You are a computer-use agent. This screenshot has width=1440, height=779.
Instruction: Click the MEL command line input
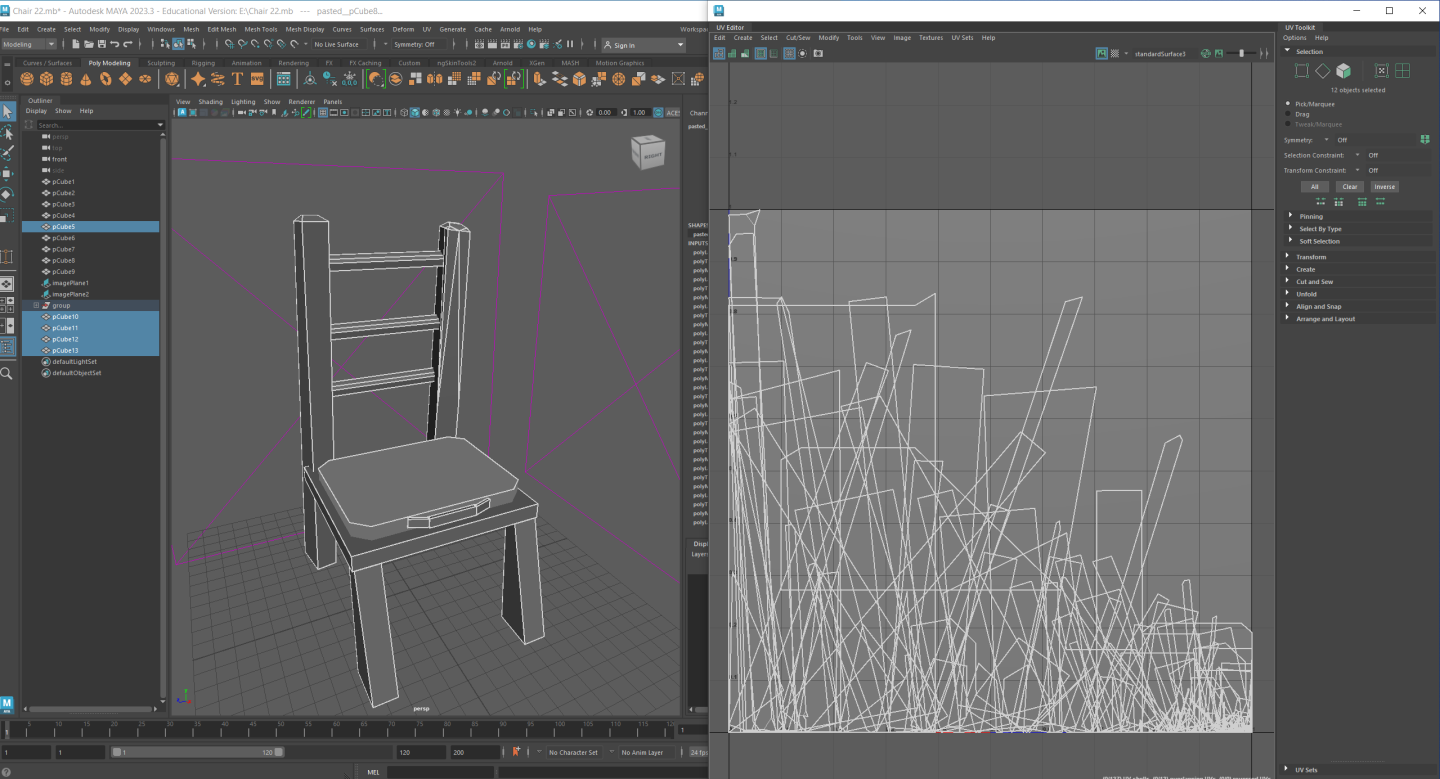[440, 772]
